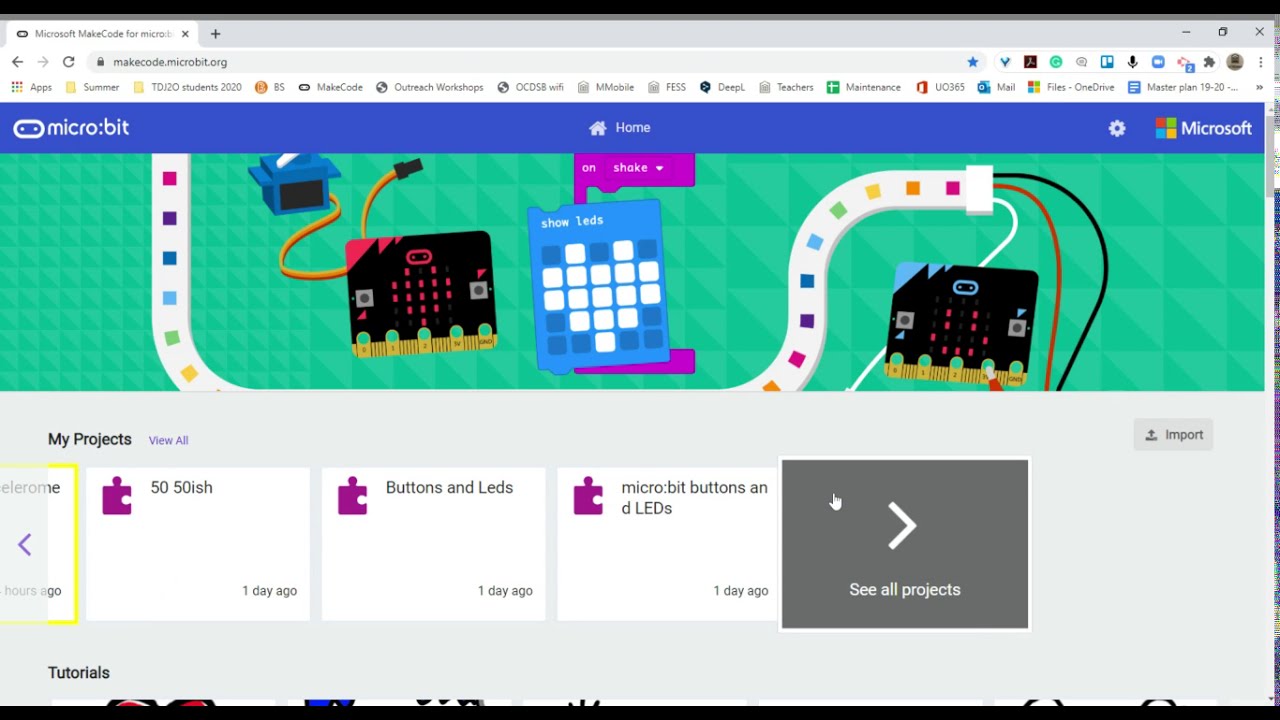The height and width of the screenshot is (720, 1280).
Task: Select the Microsoft MakeCode browser tab
Action: tap(100, 34)
